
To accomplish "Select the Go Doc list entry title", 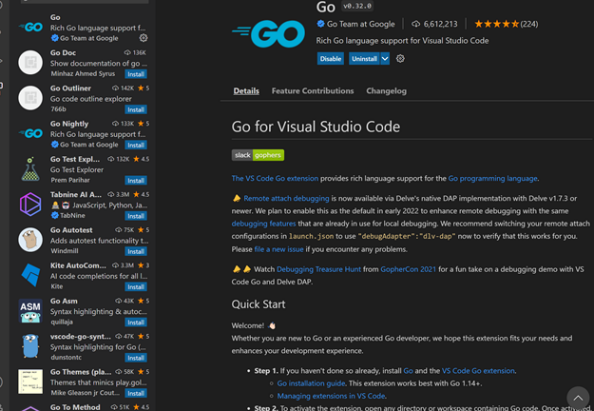I will pos(63,53).
